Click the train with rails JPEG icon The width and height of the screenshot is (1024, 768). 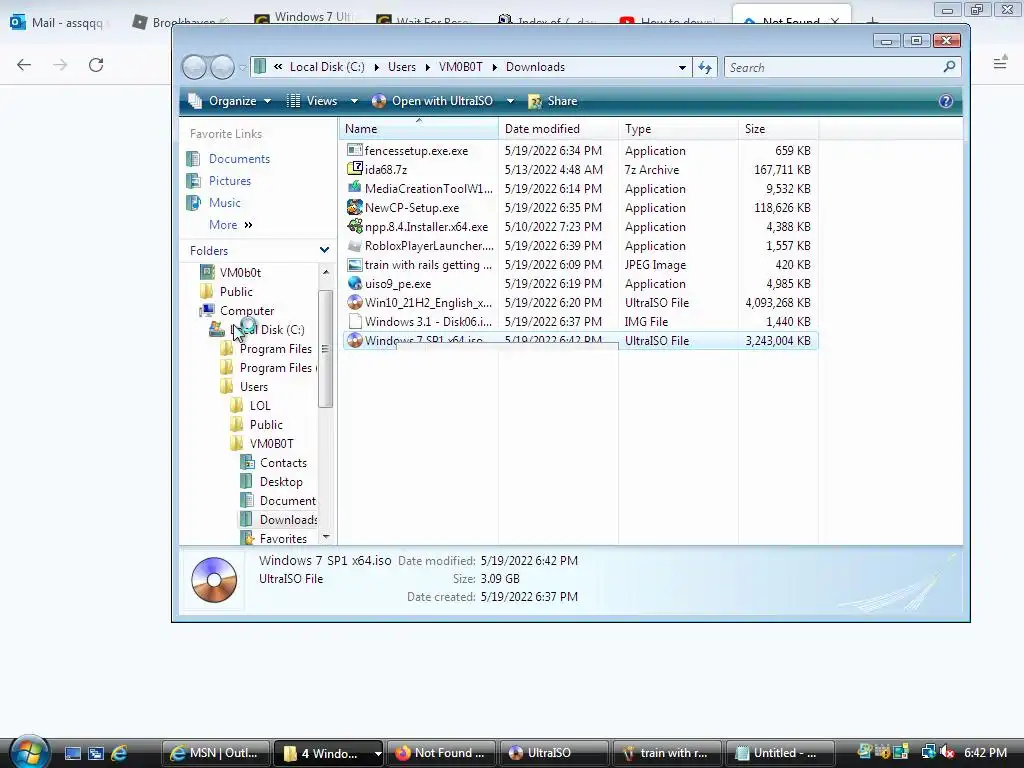click(x=355, y=264)
